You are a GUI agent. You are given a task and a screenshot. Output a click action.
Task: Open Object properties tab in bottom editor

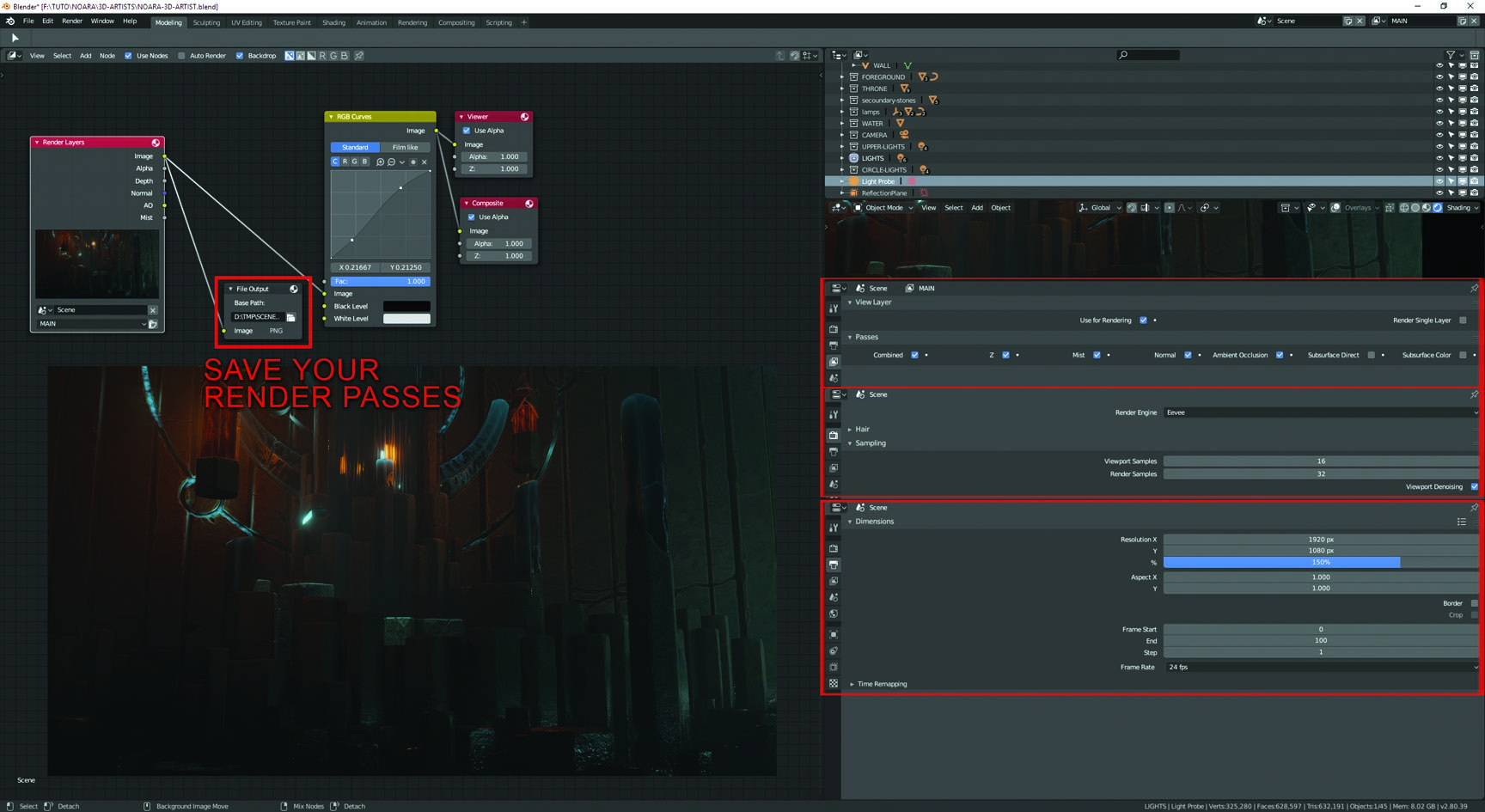[833, 634]
